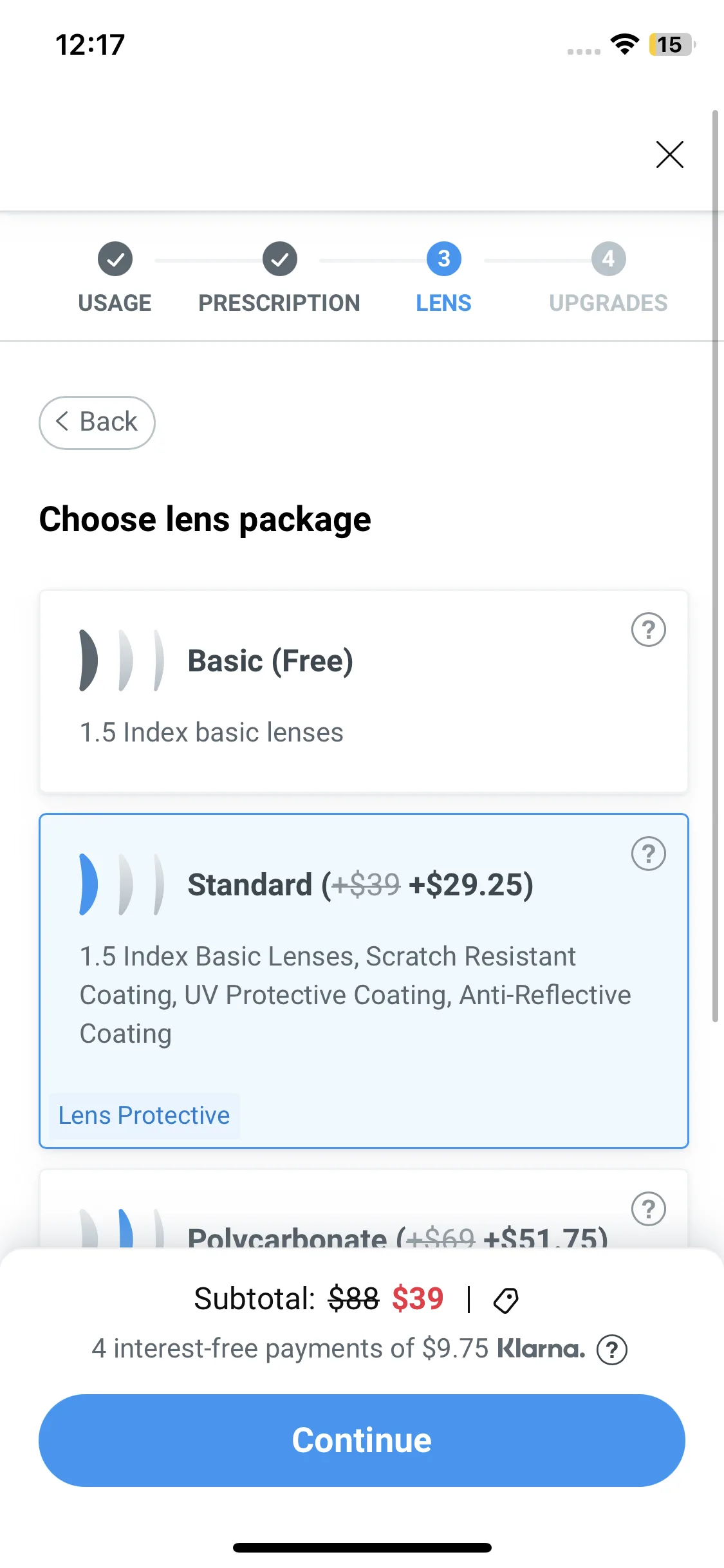Tap the price tag coupon icon
This screenshot has height=1568, width=724.
point(506,1300)
